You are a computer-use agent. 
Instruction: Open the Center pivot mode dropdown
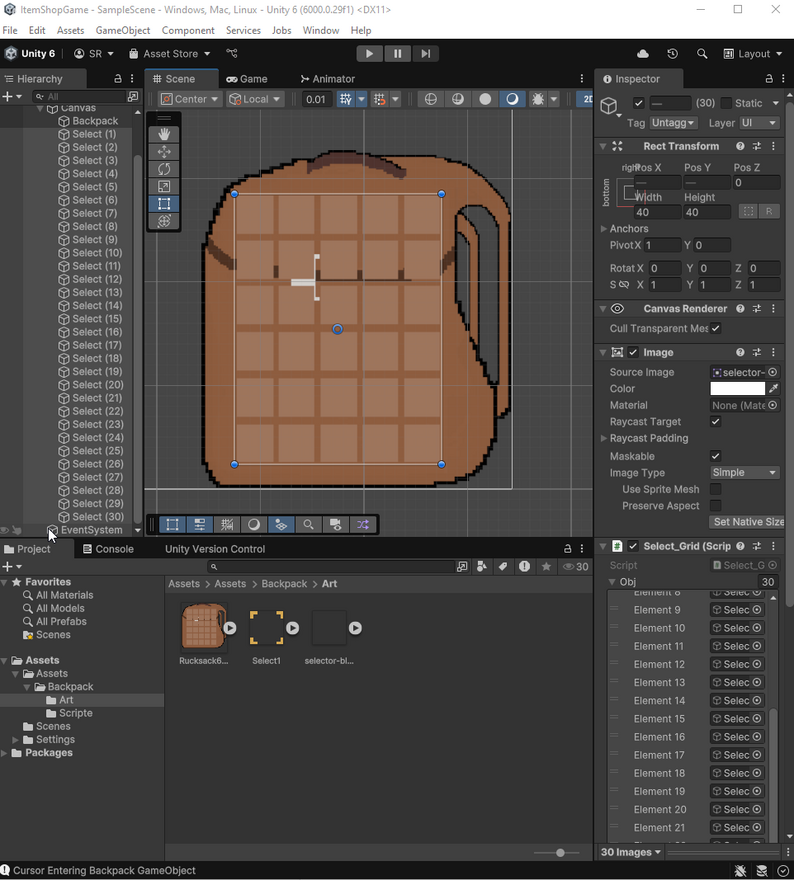point(189,99)
